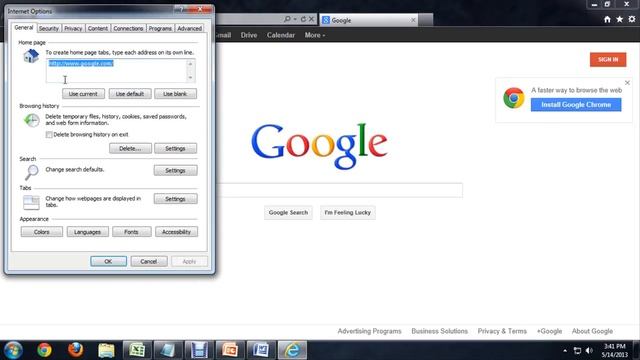640x360 pixels.
Task: Close the Google browser tab
Action: point(413,20)
